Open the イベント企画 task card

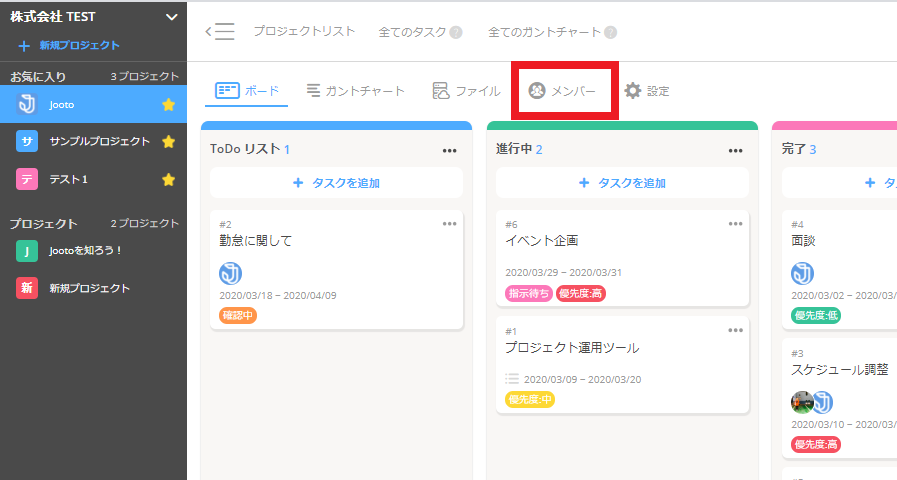541,241
